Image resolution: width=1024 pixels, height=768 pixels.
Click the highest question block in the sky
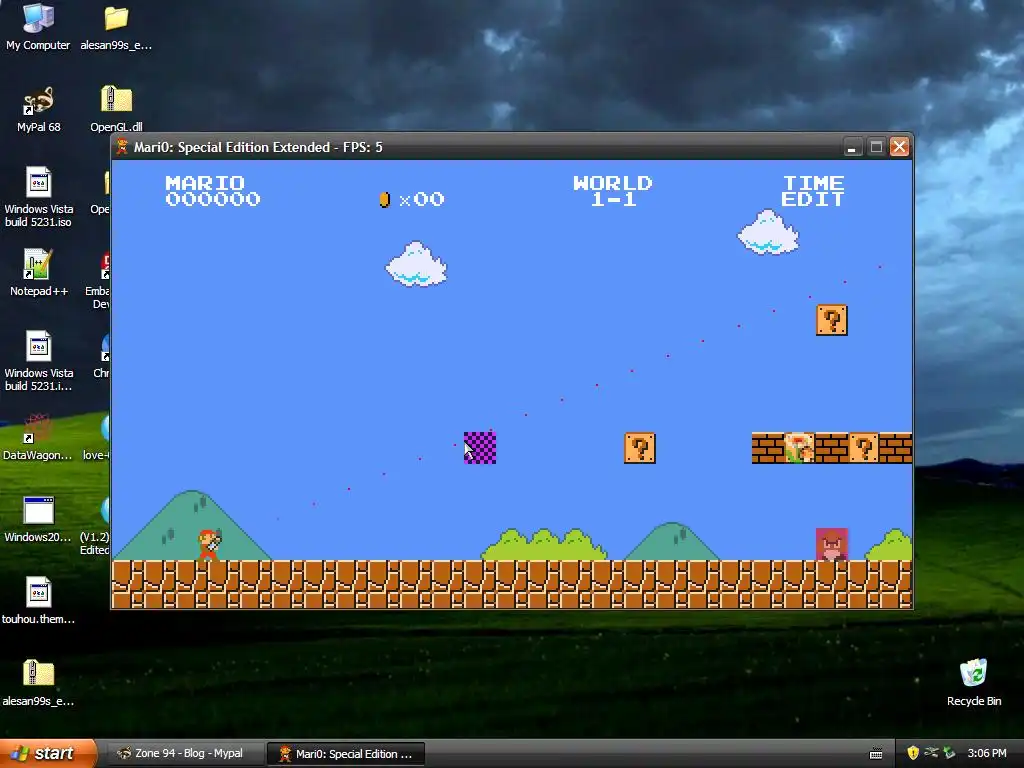point(832,320)
